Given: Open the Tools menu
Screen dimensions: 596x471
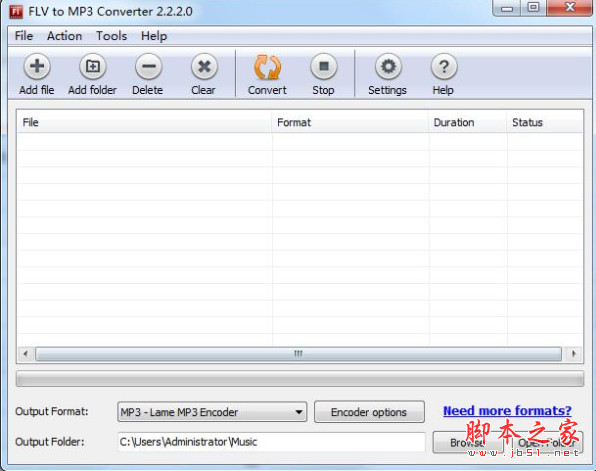Looking at the screenshot, I should pos(111,36).
